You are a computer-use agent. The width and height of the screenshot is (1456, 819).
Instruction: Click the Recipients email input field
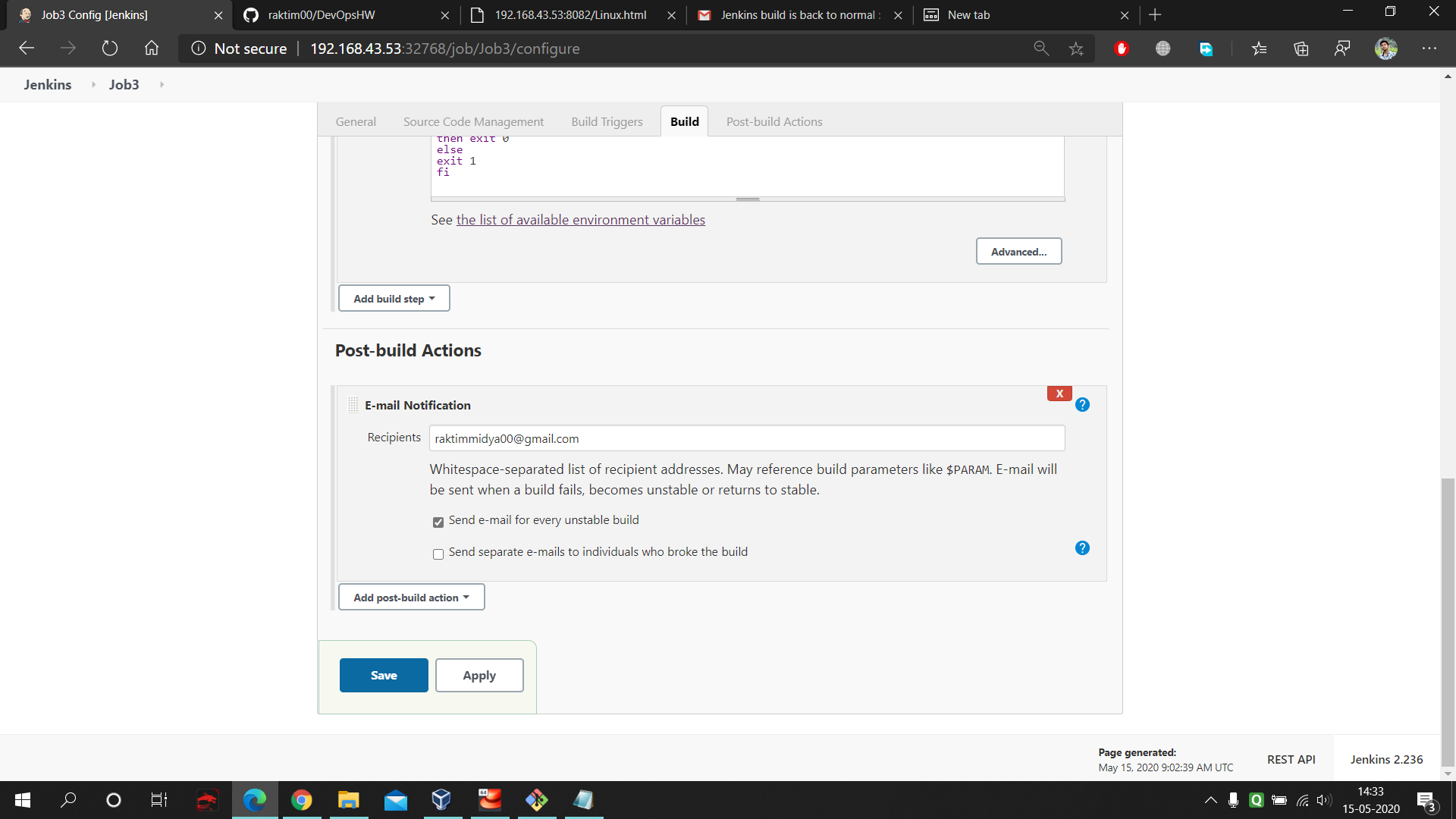(746, 438)
